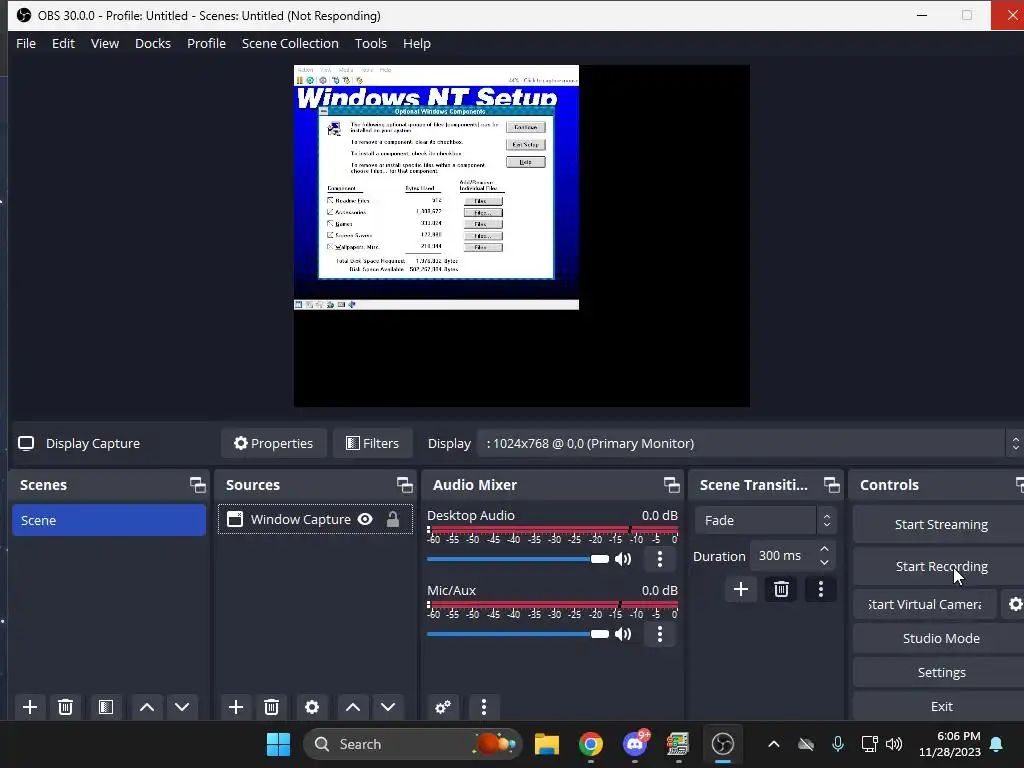
Task: Add a new source with the plus icon
Action: pos(236,707)
